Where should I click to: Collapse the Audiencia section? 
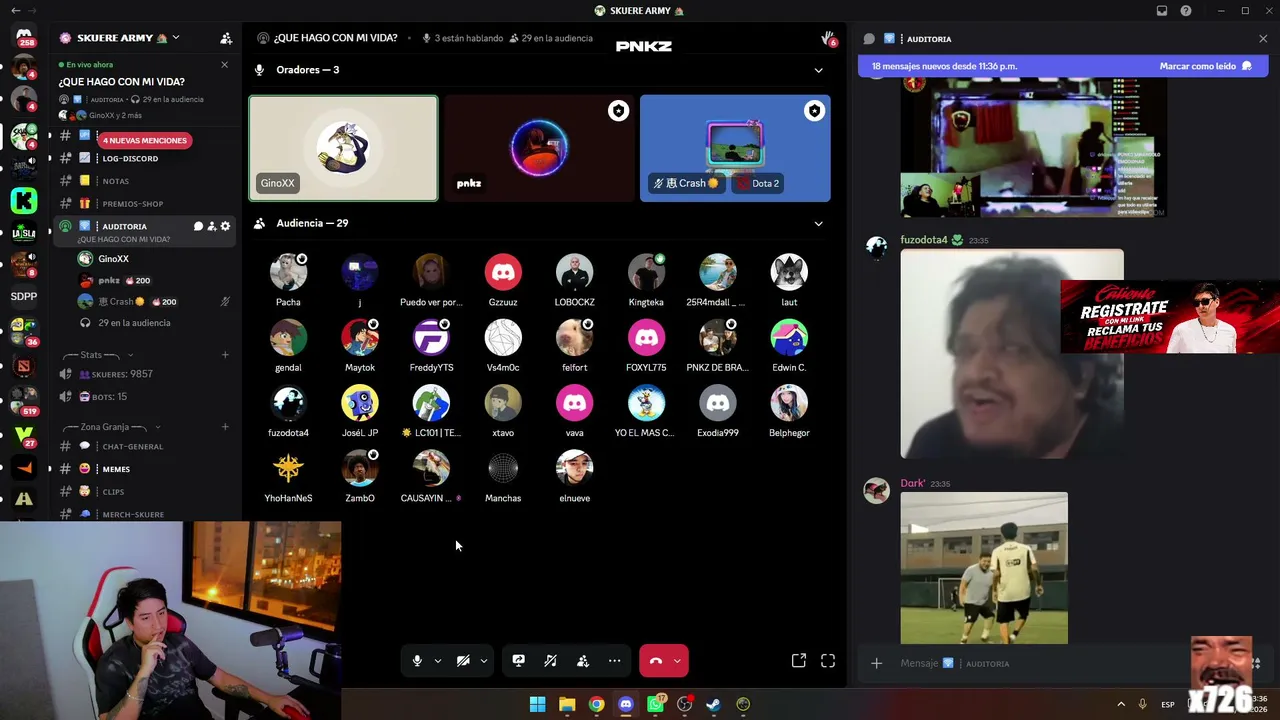point(818,223)
